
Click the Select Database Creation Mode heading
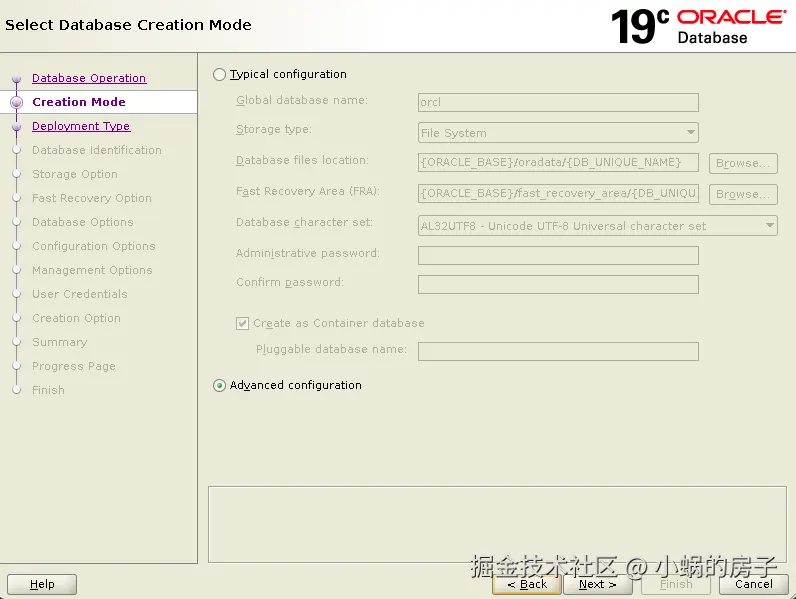point(128,25)
